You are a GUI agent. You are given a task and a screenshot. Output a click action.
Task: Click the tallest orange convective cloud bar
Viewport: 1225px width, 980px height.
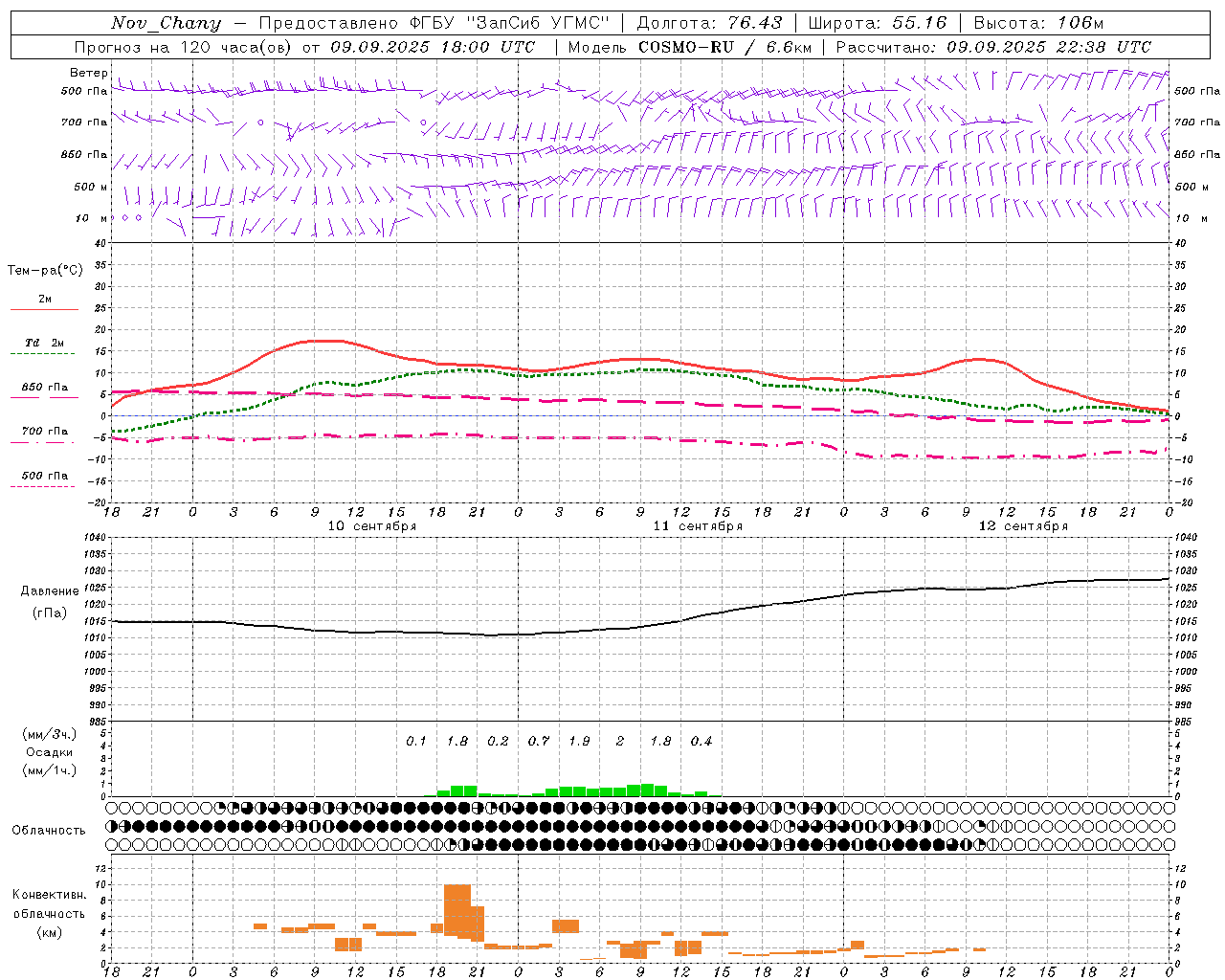[x=457, y=910]
